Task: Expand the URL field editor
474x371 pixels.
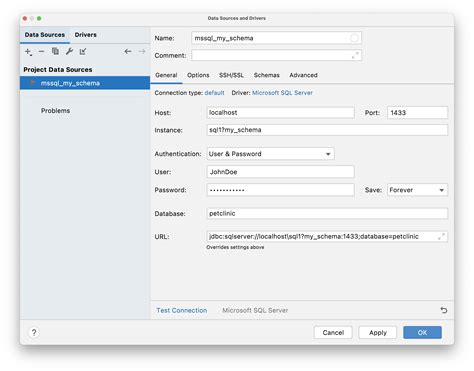Action: 441,237
